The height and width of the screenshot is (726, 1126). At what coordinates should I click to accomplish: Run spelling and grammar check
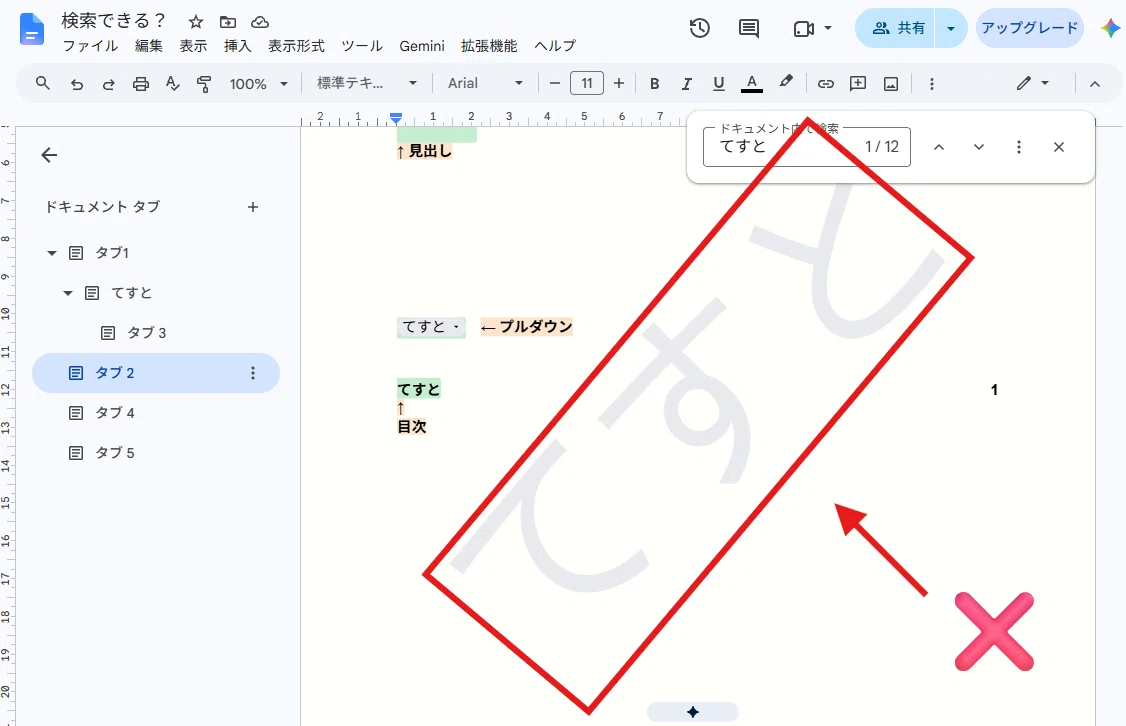point(172,83)
